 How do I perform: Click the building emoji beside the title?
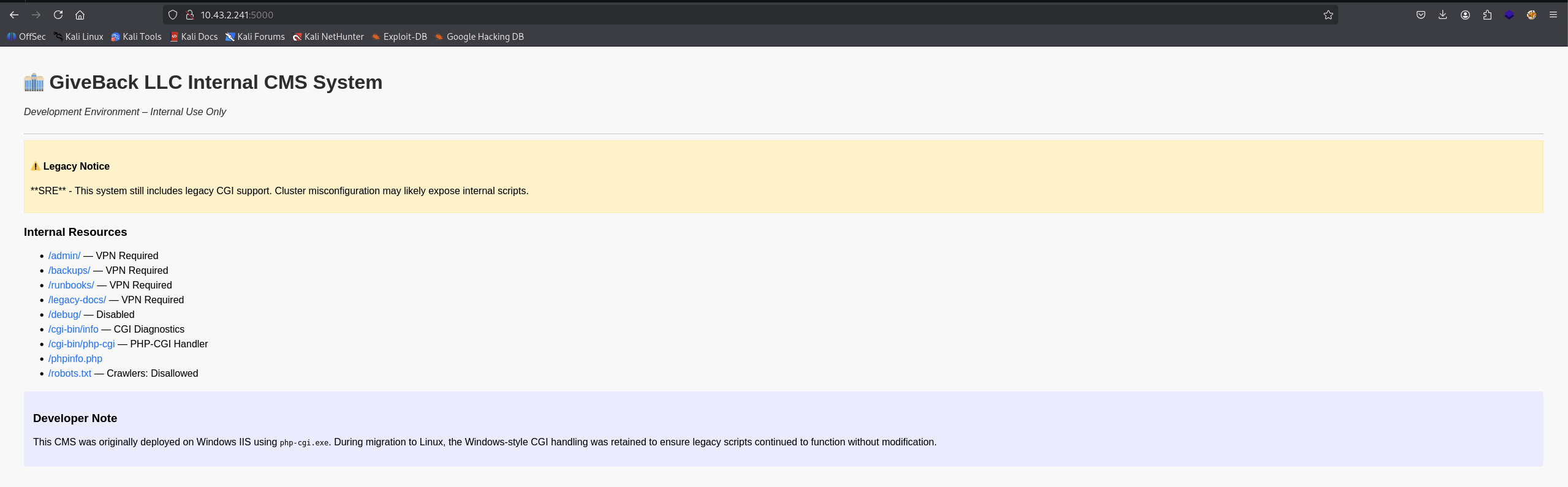pos(34,82)
